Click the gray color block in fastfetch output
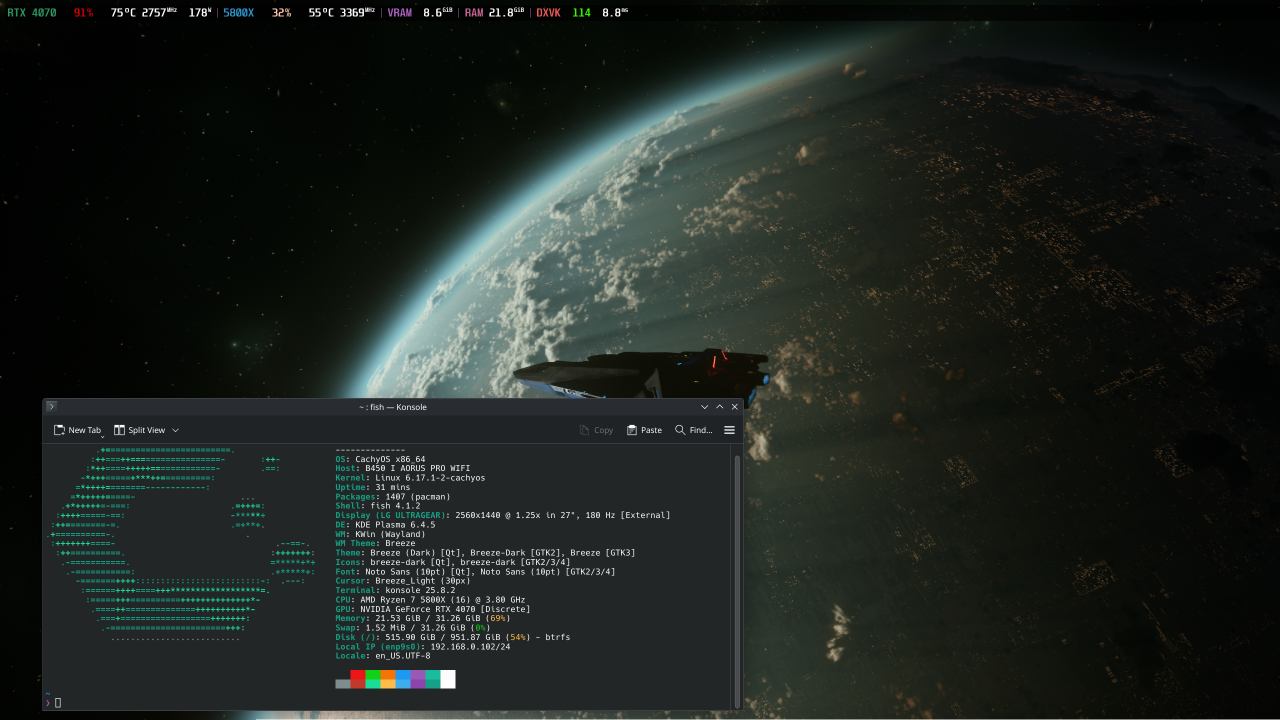This screenshot has width=1280, height=720. coord(343,684)
